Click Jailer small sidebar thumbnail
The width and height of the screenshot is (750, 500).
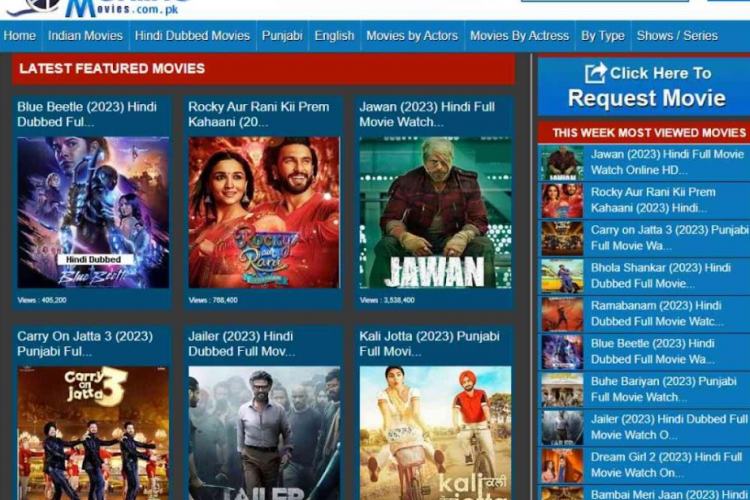[562, 427]
